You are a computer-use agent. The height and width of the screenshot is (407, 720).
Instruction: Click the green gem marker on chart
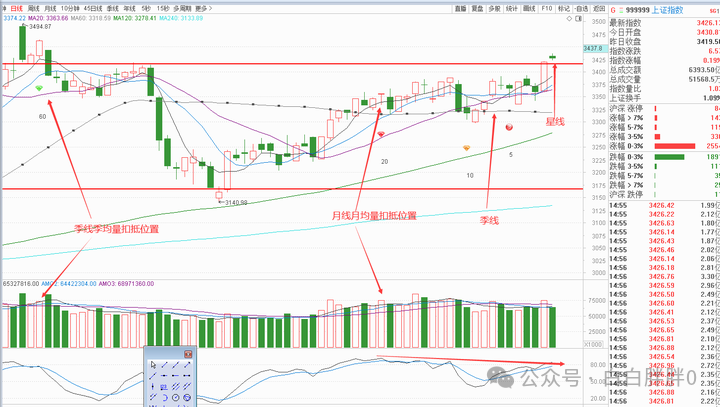click(39, 88)
